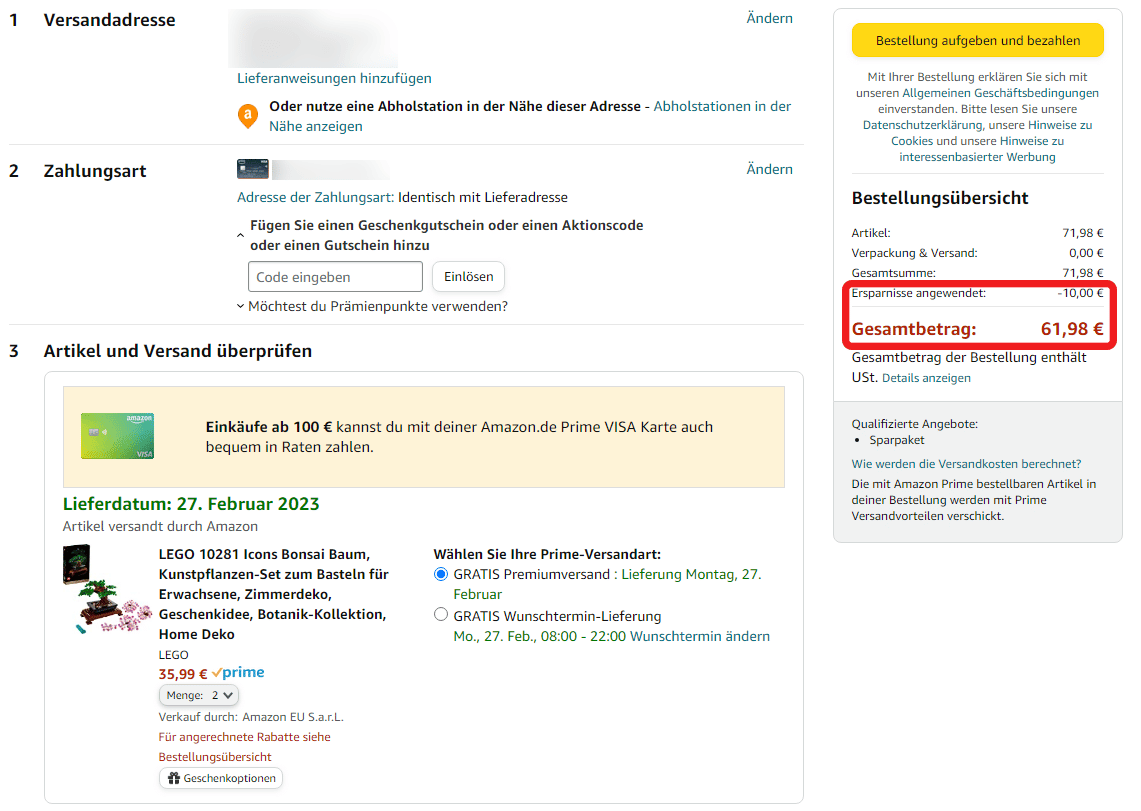Click Bestellung aufgeben und bezahlen button
The height and width of the screenshot is (811, 1141).
977,41
